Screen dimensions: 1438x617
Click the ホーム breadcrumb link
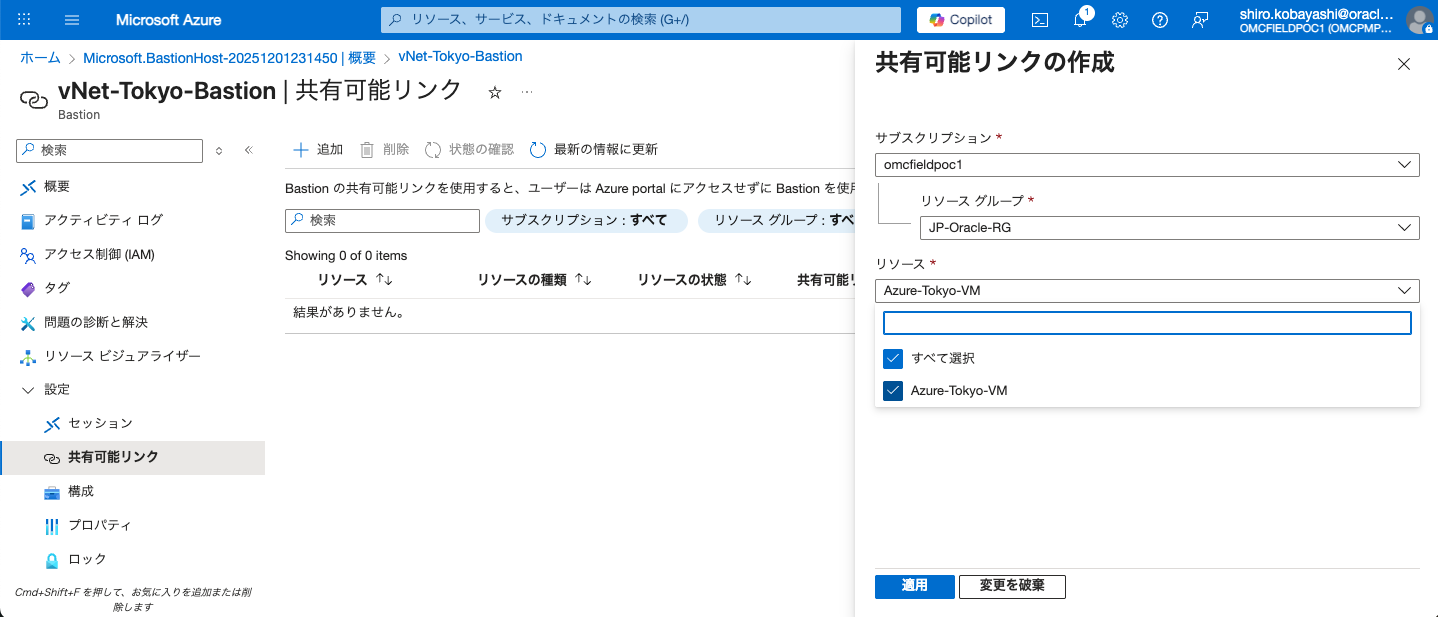pyautogui.click(x=39, y=57)
